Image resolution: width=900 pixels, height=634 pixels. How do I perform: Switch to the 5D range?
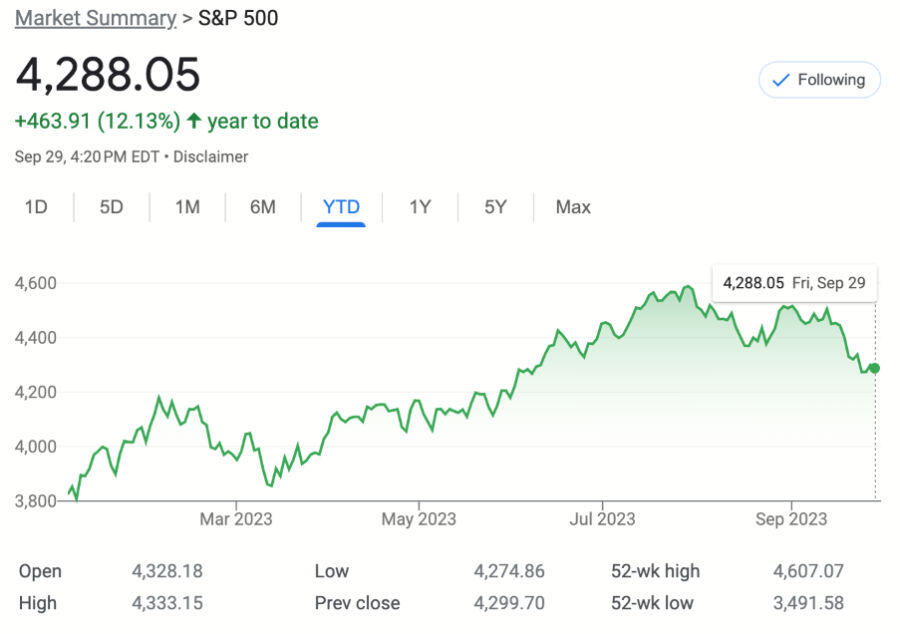point(111,207)
